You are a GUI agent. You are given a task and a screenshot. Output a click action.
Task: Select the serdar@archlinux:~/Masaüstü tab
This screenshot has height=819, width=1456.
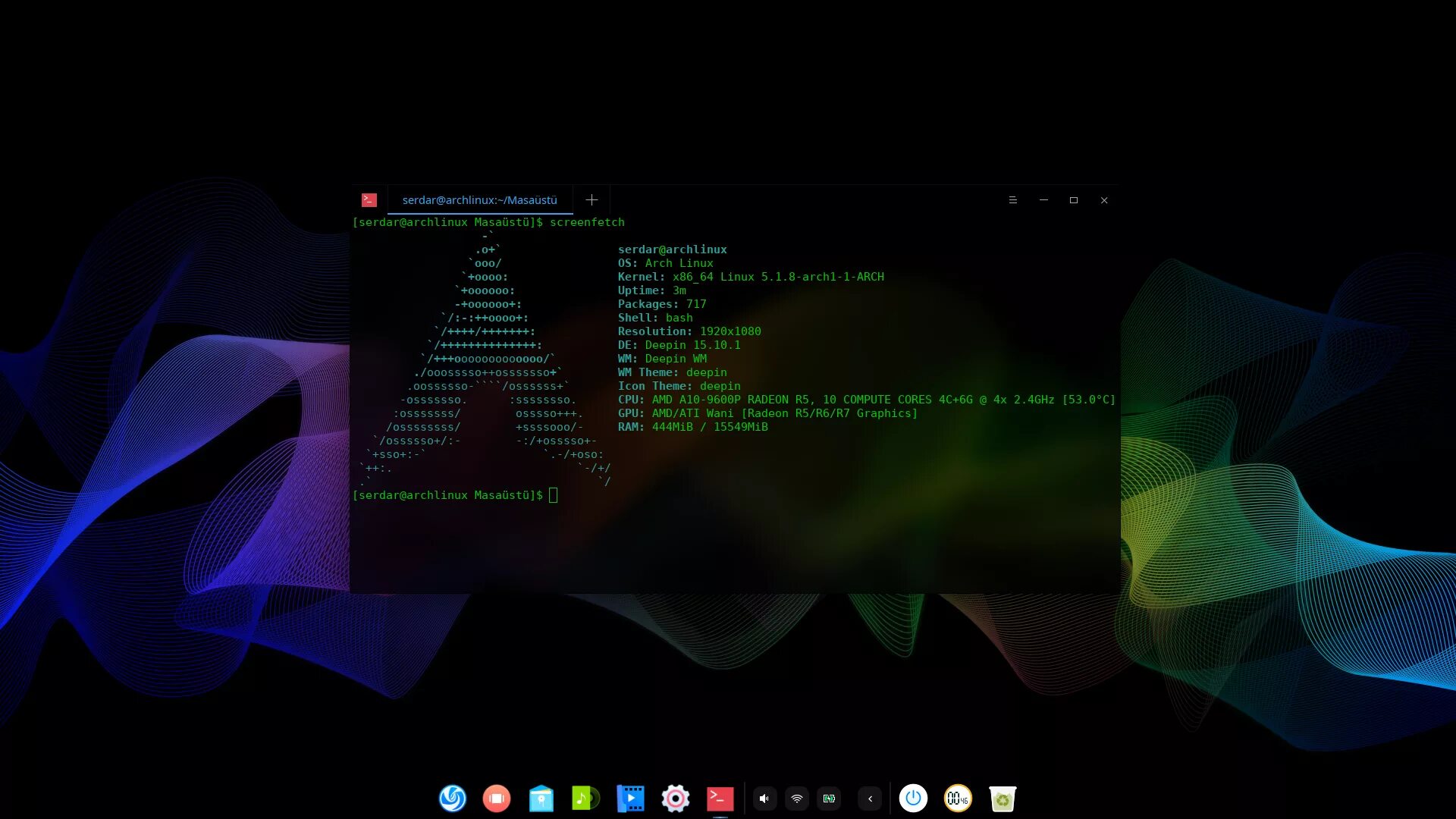pos(479,200)
